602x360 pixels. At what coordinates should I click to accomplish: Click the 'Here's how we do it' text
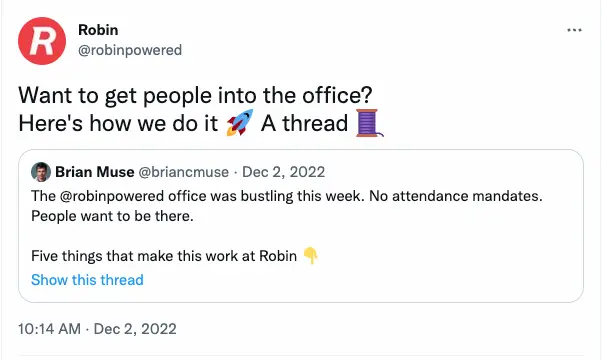tap(118, 123)
